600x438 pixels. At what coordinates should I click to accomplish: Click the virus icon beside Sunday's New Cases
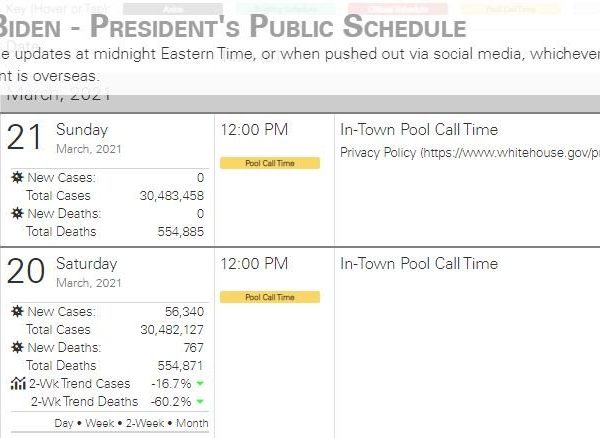pos(16,177)
